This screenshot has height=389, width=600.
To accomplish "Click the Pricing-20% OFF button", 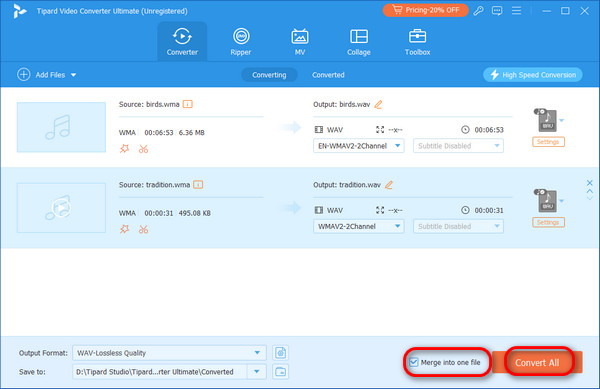I will [426, 10].
